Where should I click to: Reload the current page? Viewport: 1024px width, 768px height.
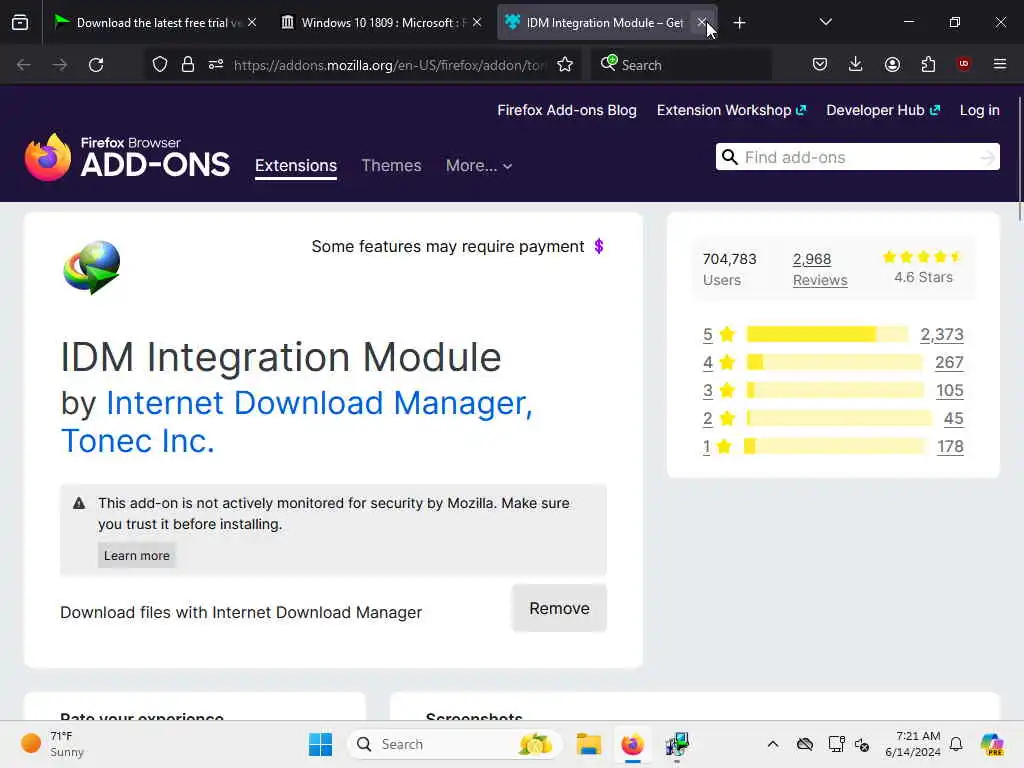click(x=96, y=65)
